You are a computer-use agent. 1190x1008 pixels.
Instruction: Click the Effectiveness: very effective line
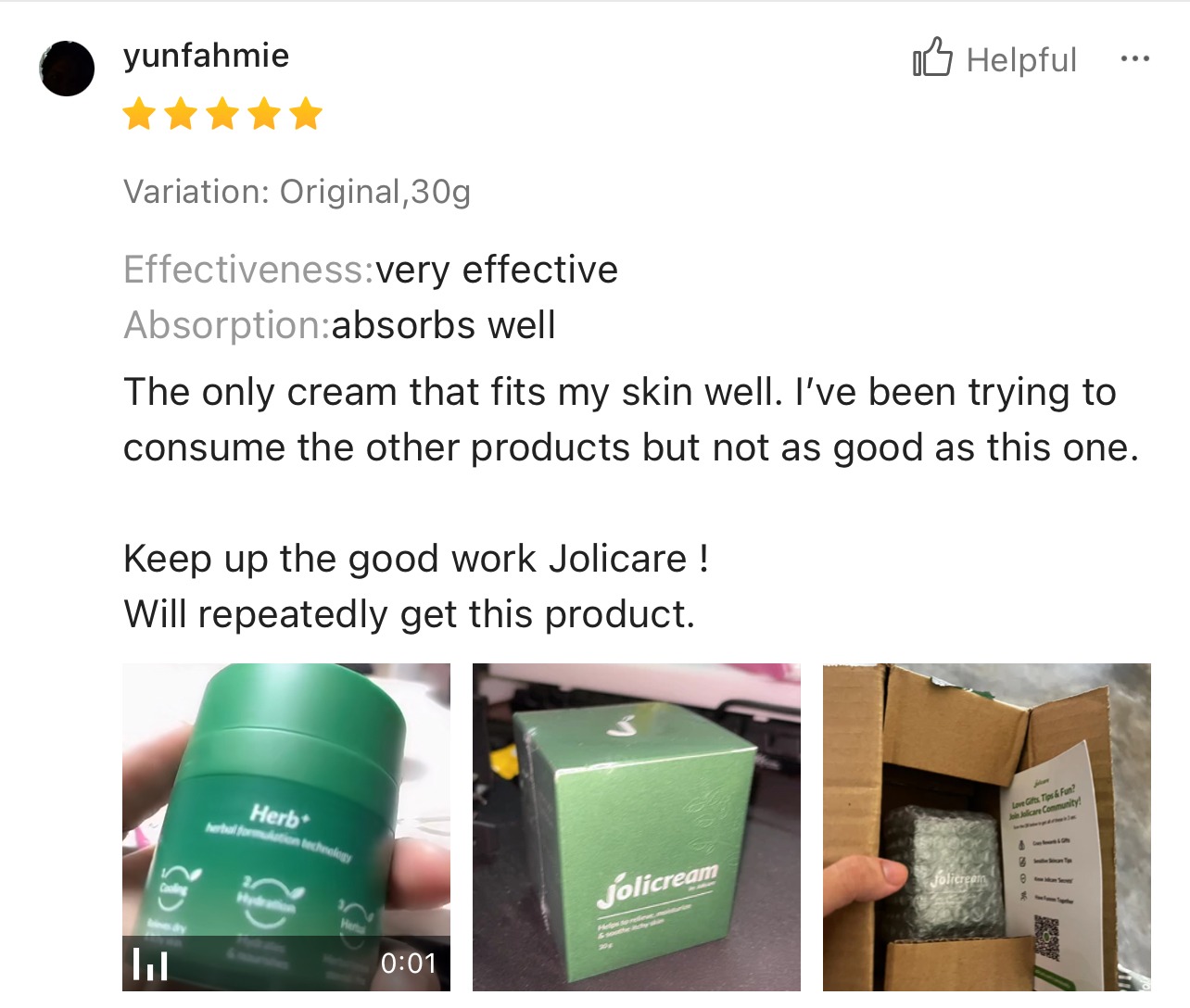[x=371, y=270]
